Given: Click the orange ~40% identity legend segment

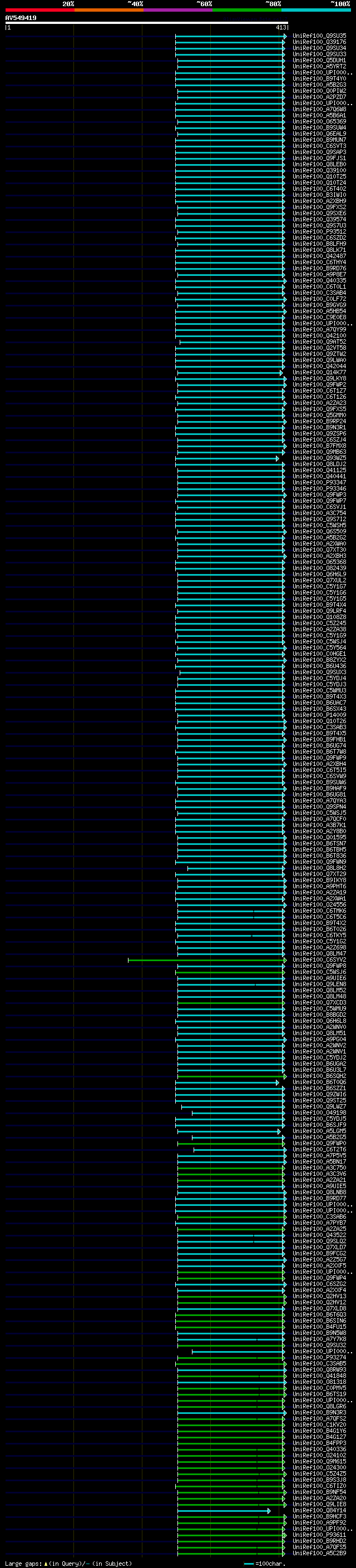Looking at the screenshot, I should coord(109,10).
